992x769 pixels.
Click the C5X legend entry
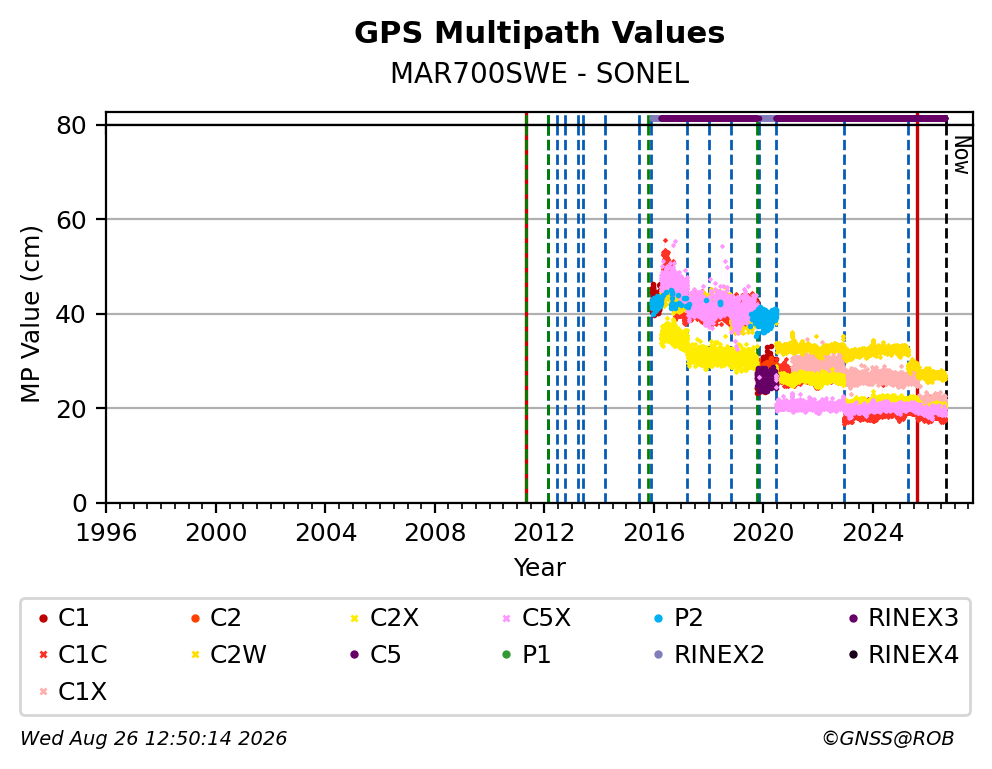click(x=536, y=618)
